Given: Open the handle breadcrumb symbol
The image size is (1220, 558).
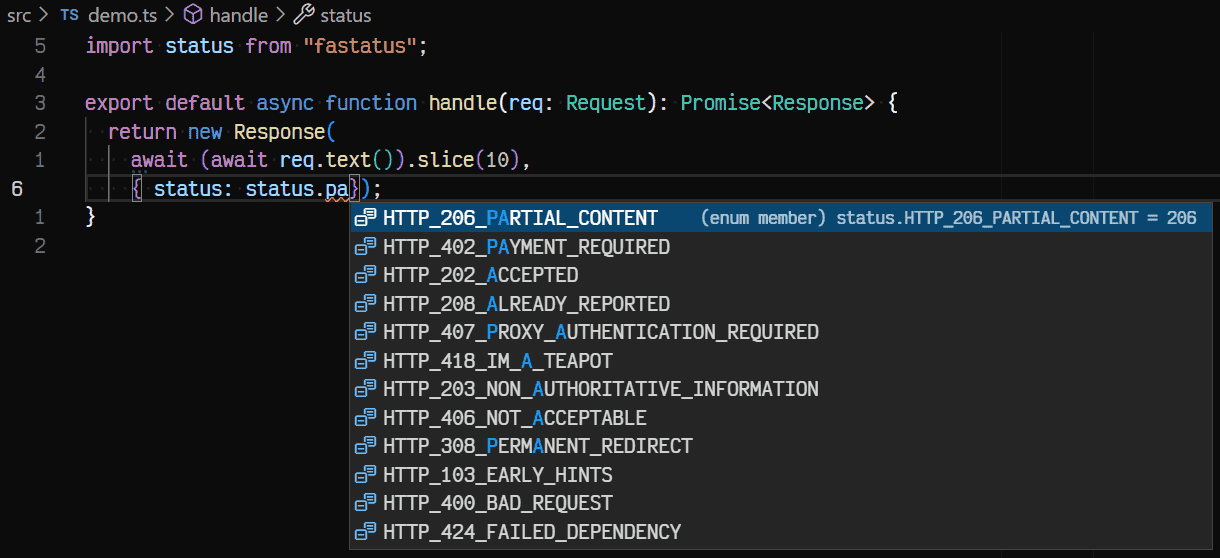Looking at the screenshot, I should click(x=239, y=15).
